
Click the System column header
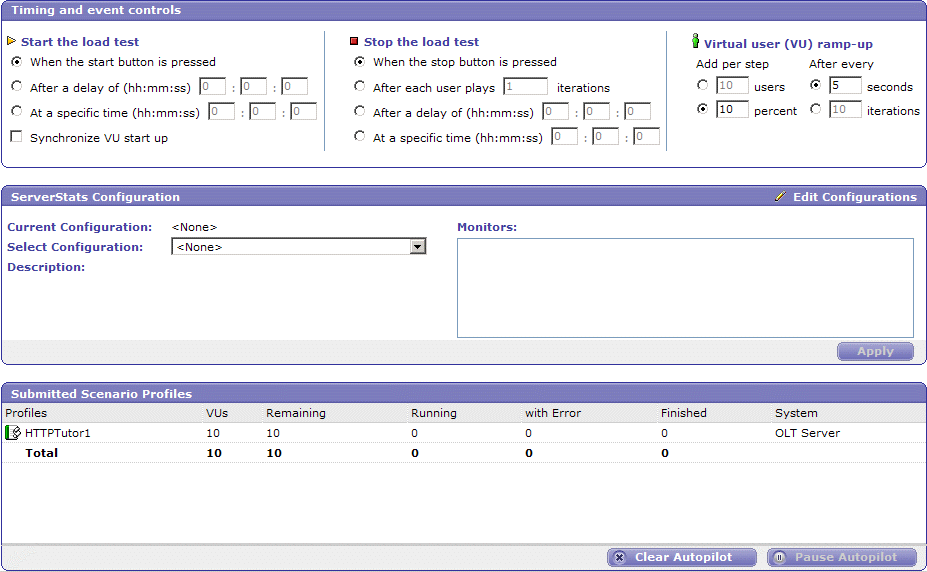(796, 413)
